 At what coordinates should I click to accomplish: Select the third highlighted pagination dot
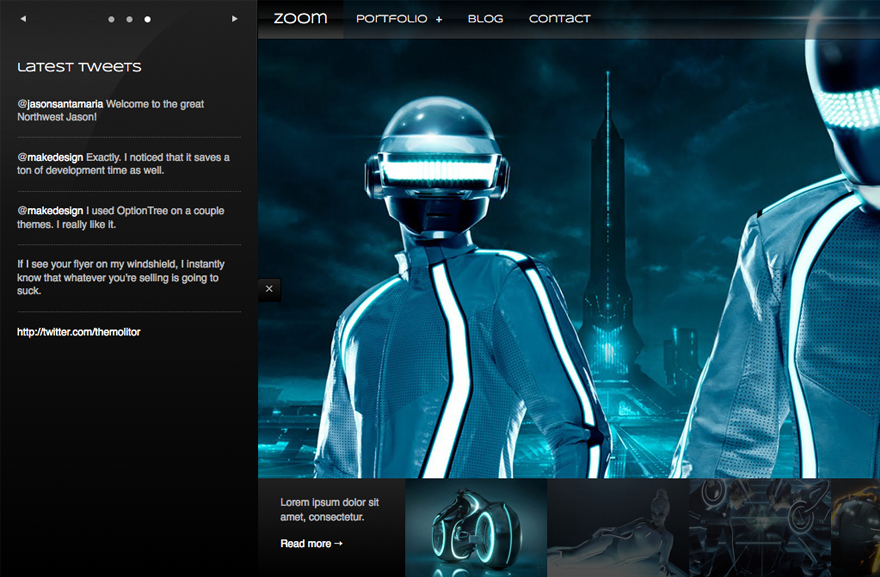pyautogui.click(x=148, y=19)
